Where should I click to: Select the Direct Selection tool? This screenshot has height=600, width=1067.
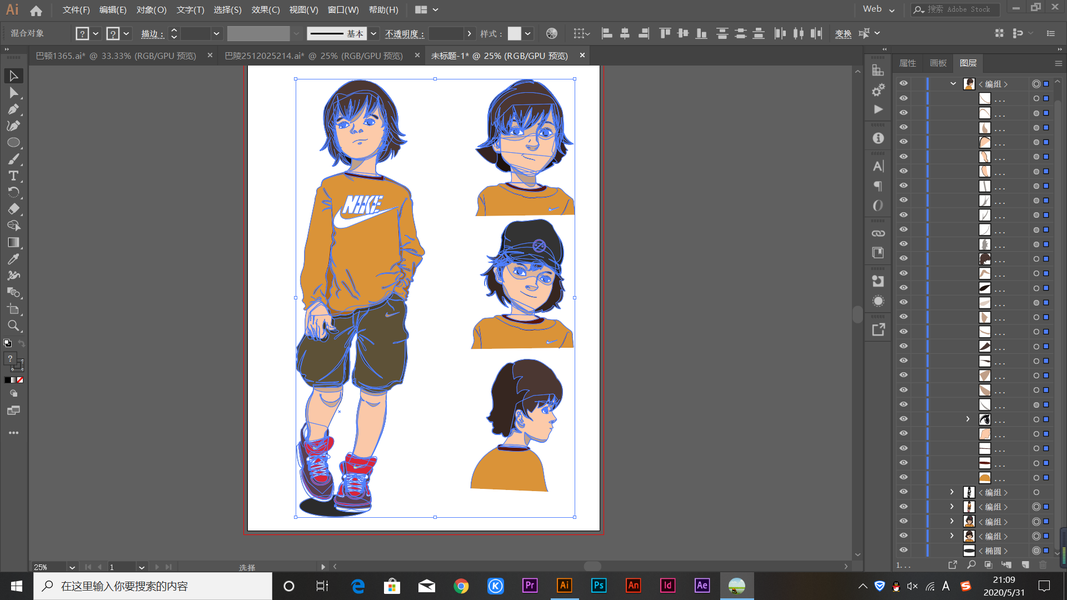13,93
